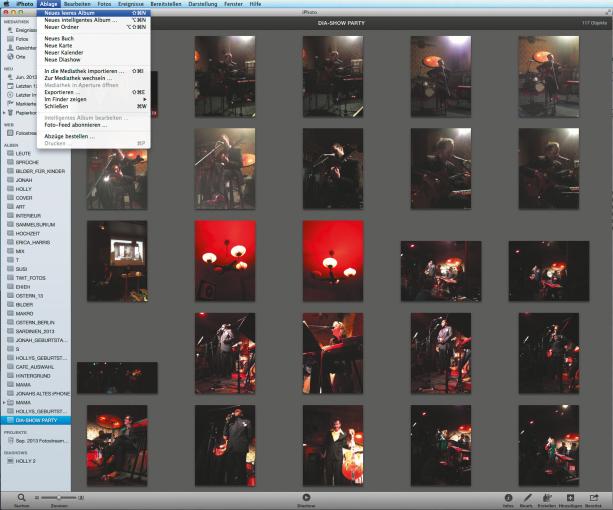This screenshot has height=510, width=613.
Task: Click the Bearb. pencil icon
Action: 527,497
